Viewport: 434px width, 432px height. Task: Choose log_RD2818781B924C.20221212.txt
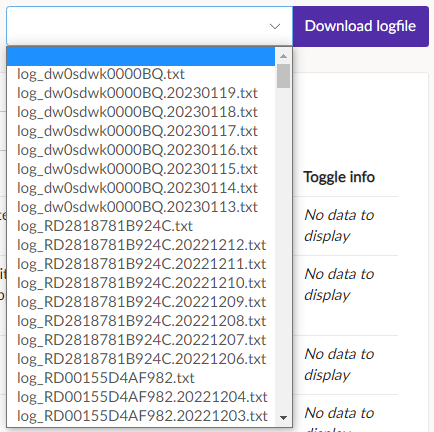coord(141,245)
